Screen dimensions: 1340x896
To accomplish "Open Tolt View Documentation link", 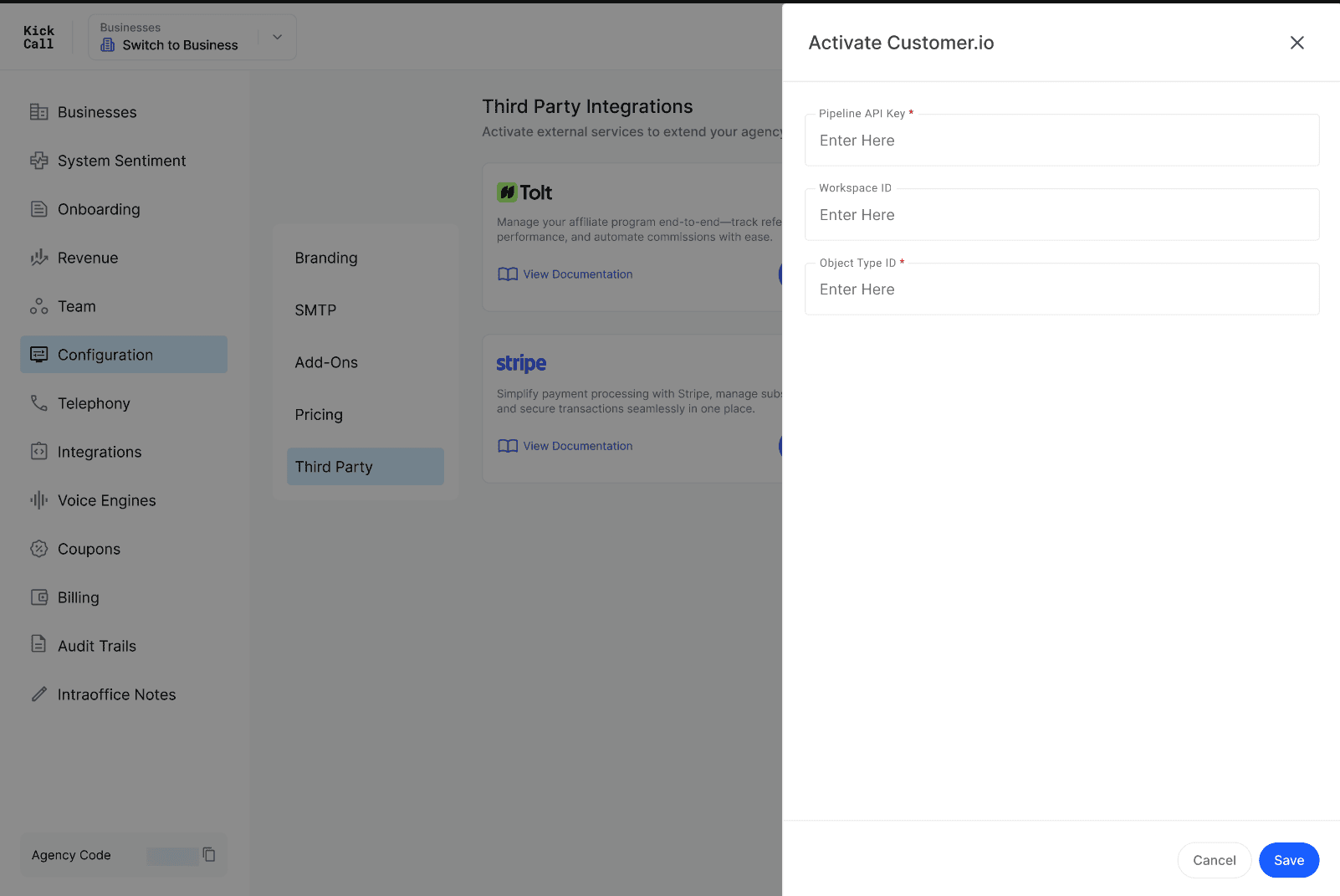I will click(x=578, y=274).
